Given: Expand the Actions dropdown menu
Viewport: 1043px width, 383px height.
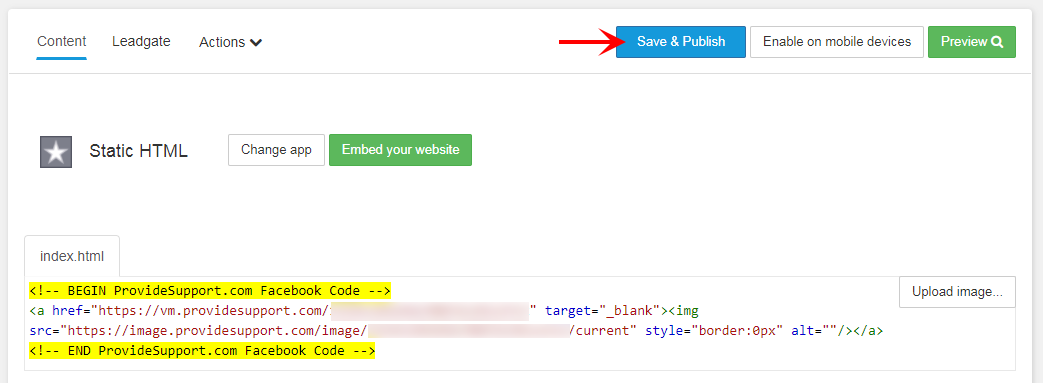Looking at the screenshot, I should point(230,42).
